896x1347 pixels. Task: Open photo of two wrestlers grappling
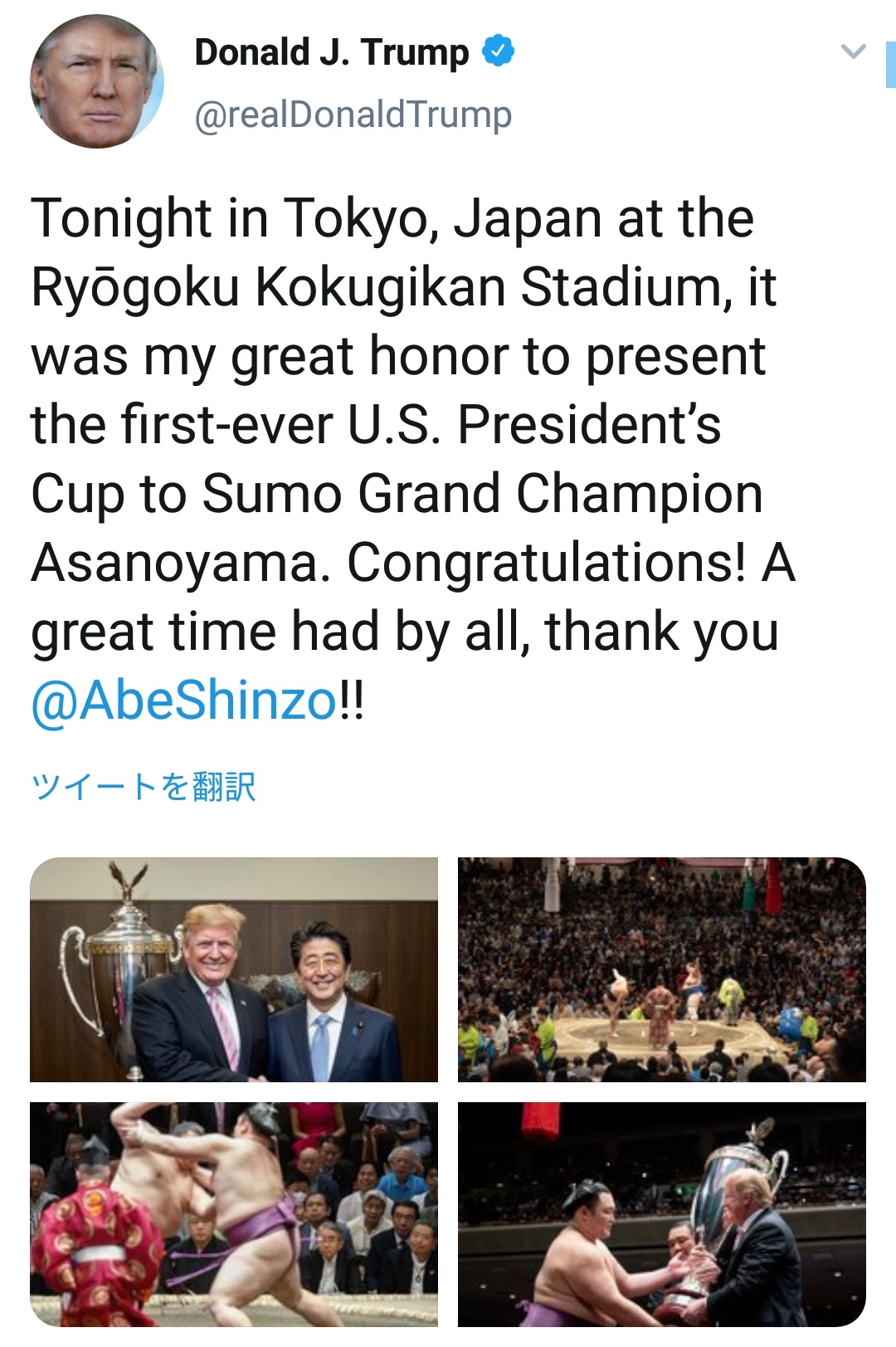click(234, 1213)
